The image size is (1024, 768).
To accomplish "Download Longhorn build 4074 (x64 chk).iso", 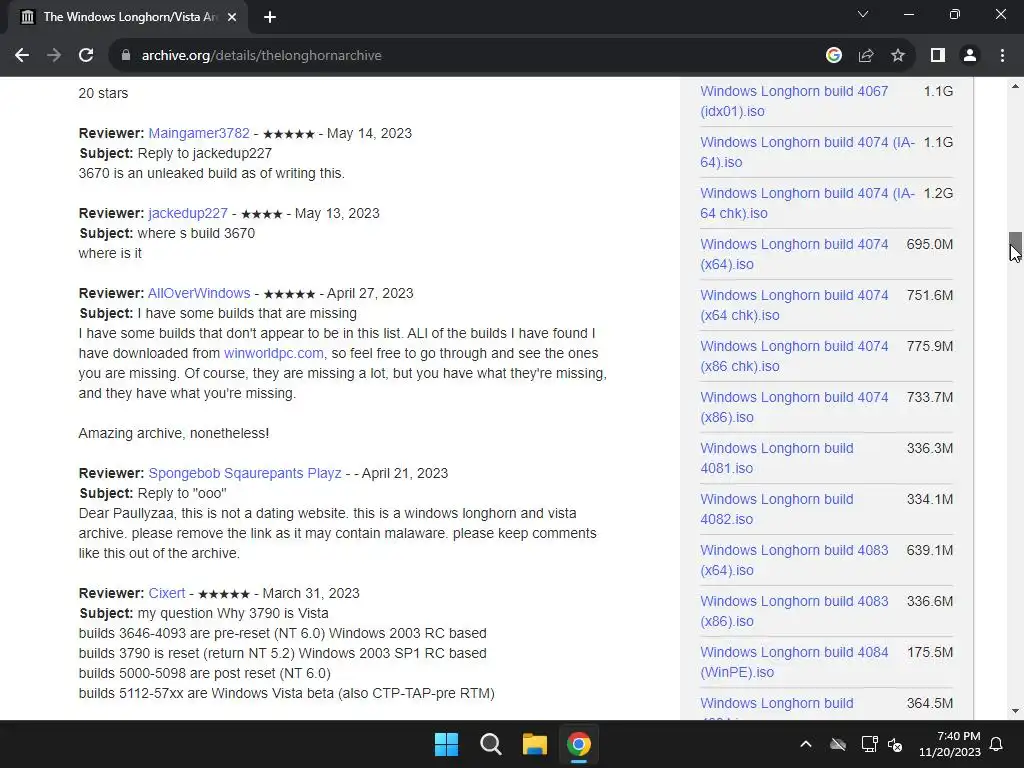I will tap(794, 305).
